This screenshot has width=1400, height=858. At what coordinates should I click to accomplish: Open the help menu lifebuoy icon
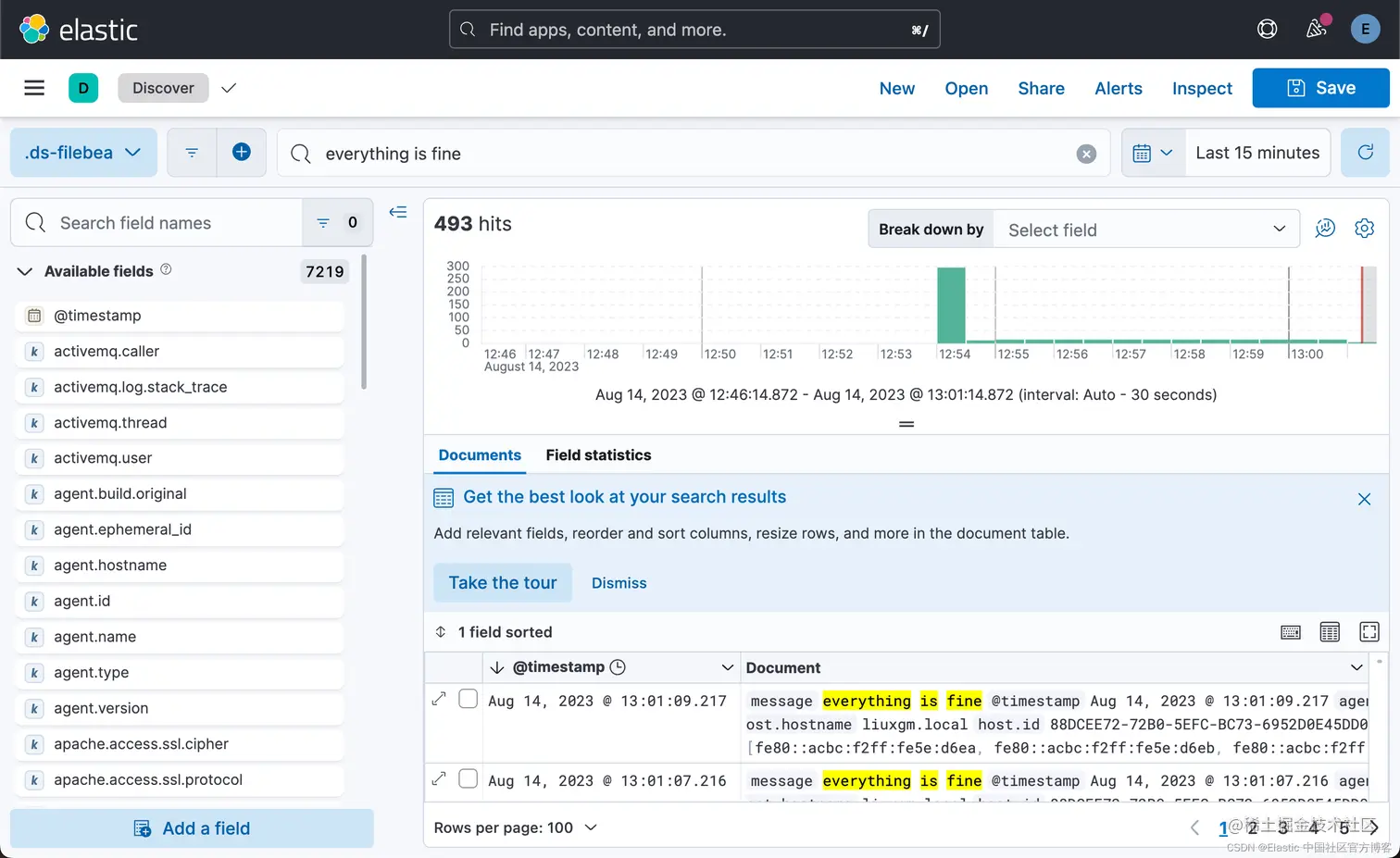pos(1267,30)
